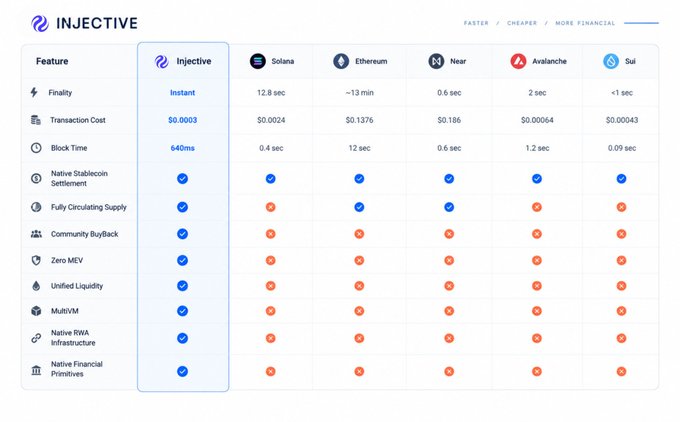680x422 pixels.
Task: Click the CHEAPER tagline text
Action: [x=522, y=23]
